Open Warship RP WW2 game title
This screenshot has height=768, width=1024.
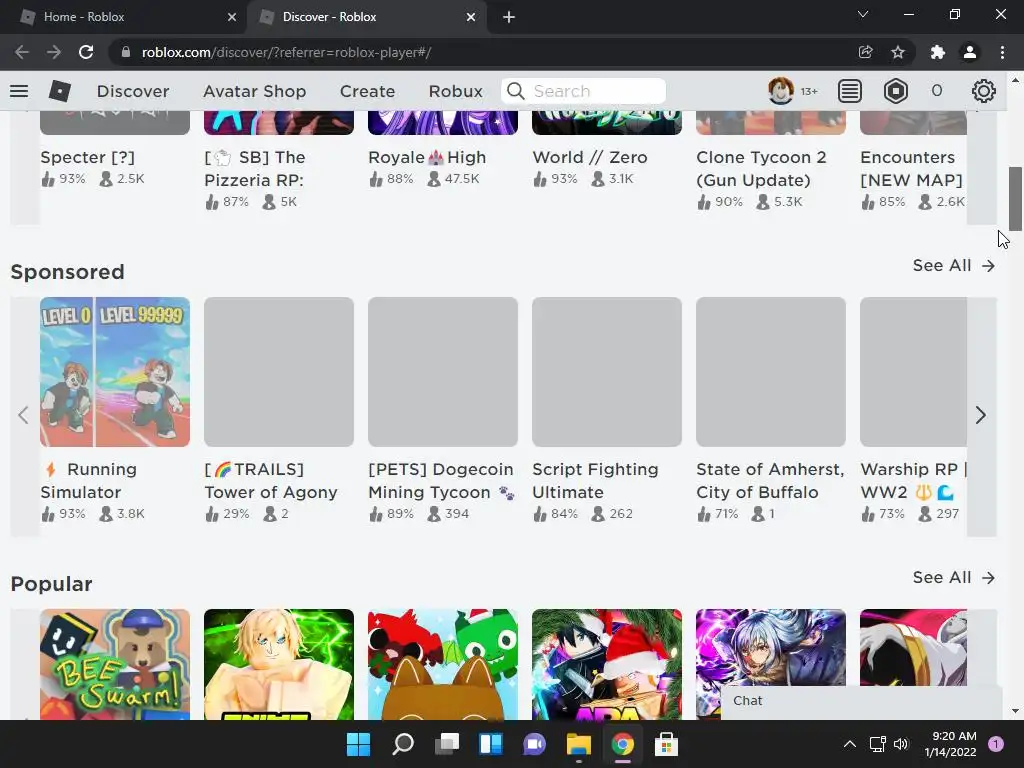(x=914, y=481)
